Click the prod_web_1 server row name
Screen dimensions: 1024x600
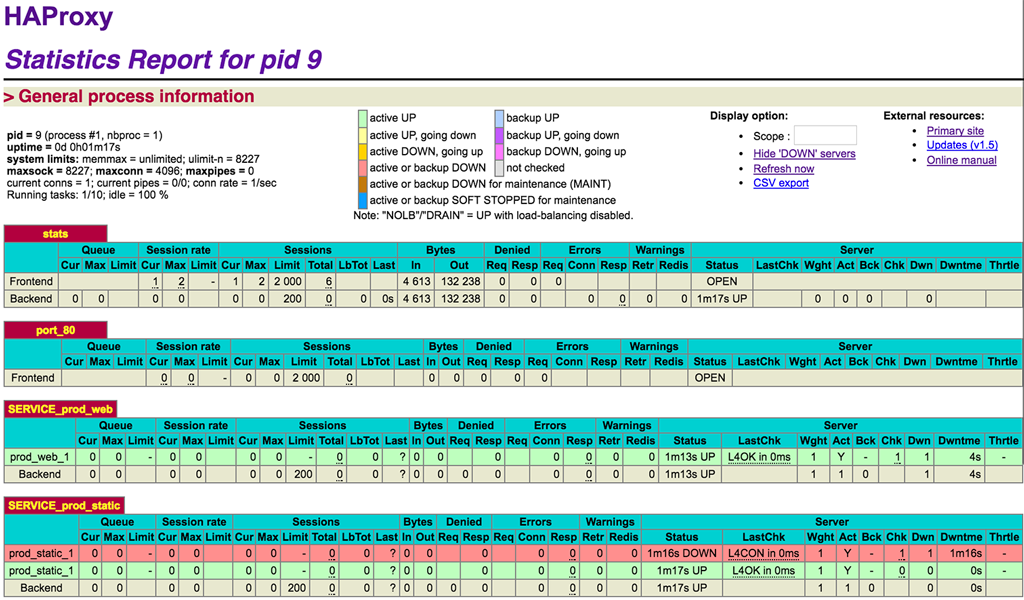40,457
